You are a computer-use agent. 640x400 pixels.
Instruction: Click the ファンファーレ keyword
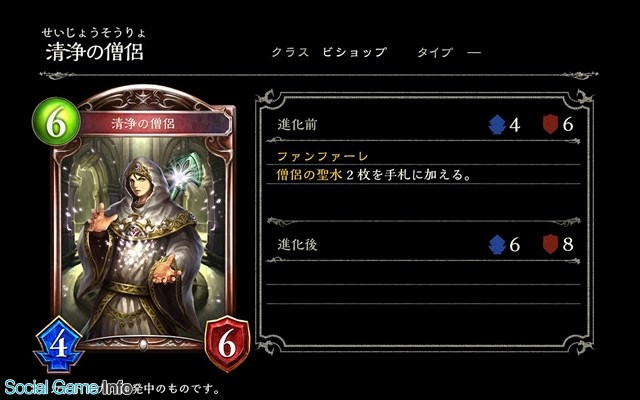coord(322,156)
